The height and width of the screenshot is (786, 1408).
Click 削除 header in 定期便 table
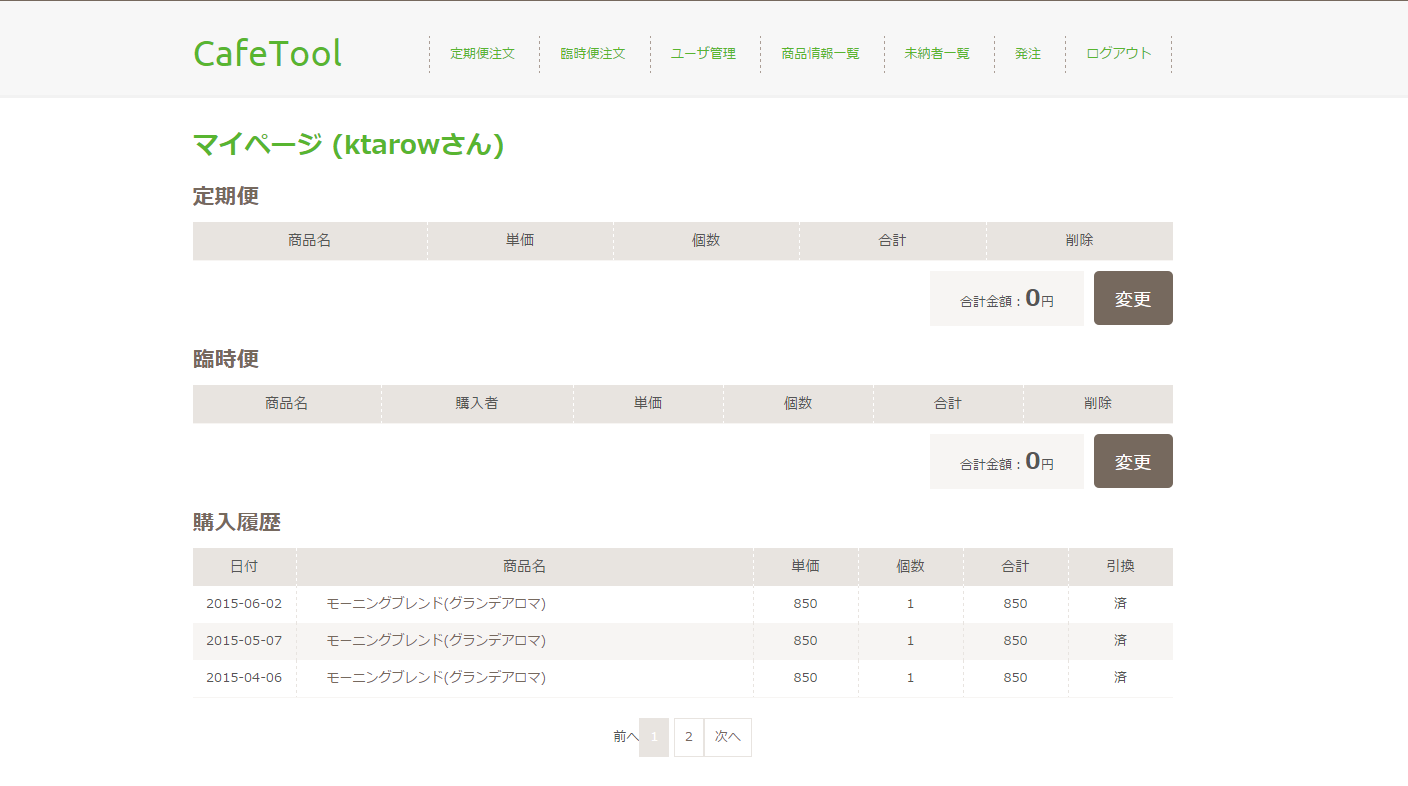[1080, 241]
